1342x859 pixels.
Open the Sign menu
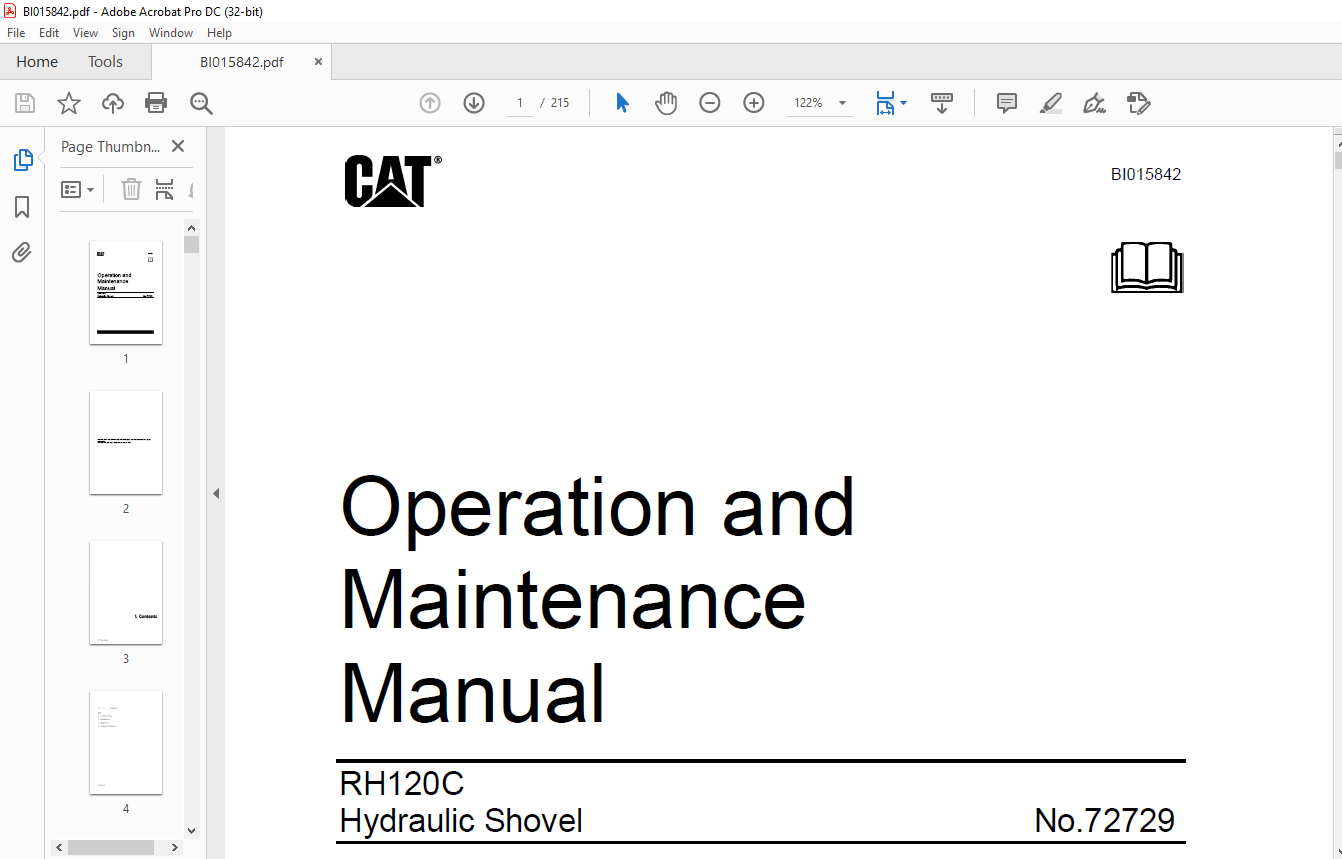point(123,33)
